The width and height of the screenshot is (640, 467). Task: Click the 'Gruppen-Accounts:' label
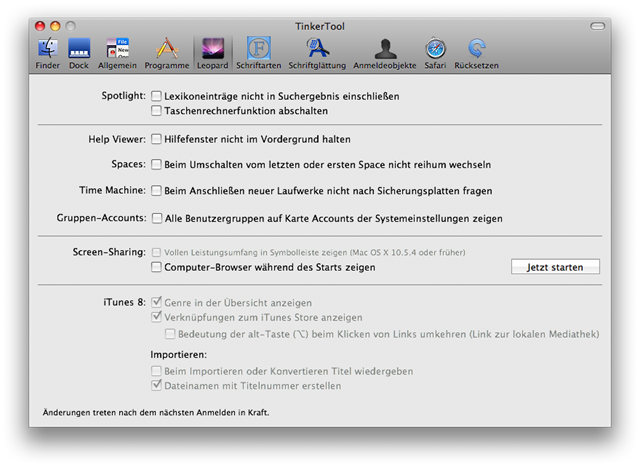[101, 218]
